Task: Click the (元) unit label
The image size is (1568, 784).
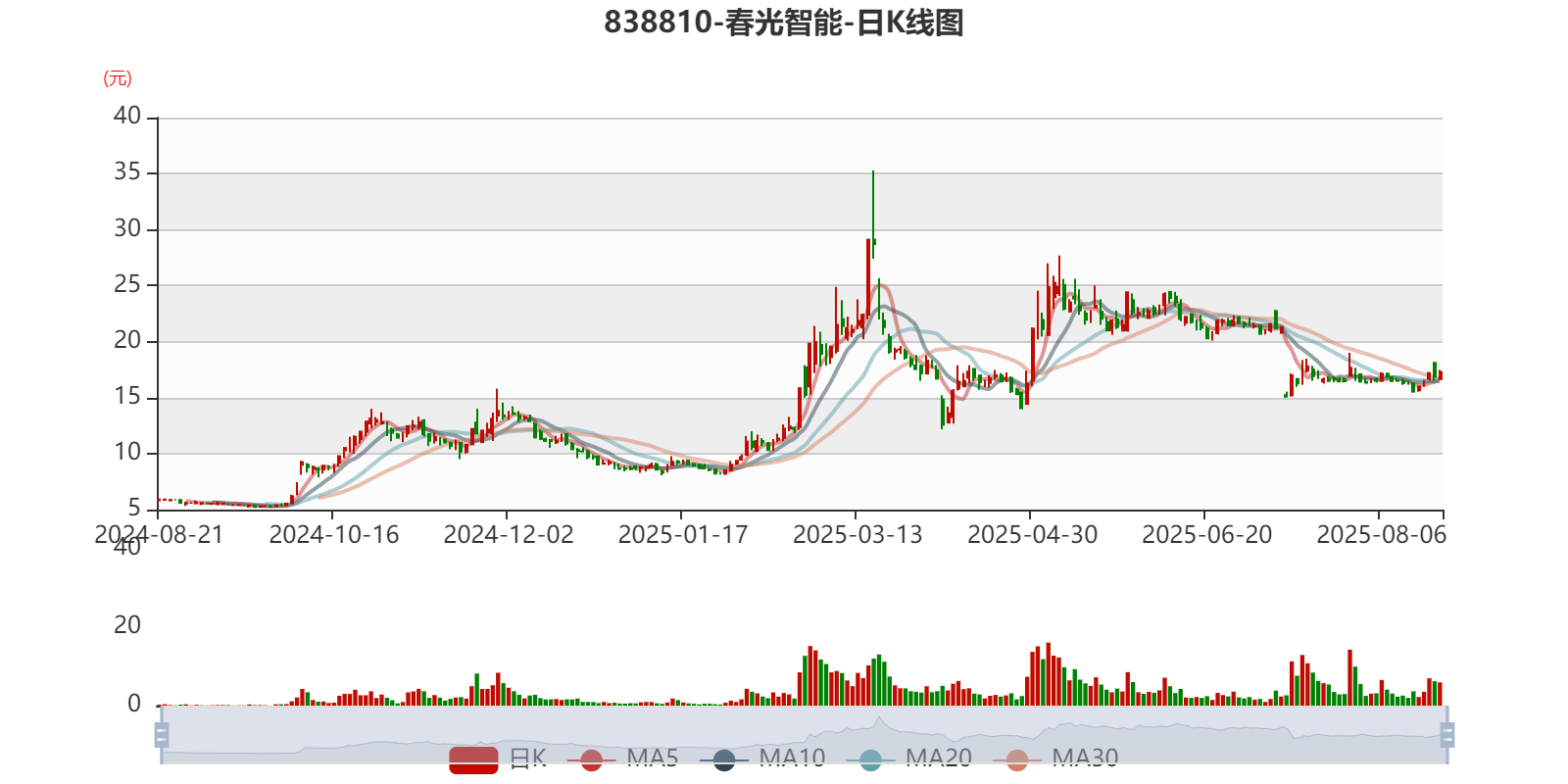Action: tap(117, 78)
